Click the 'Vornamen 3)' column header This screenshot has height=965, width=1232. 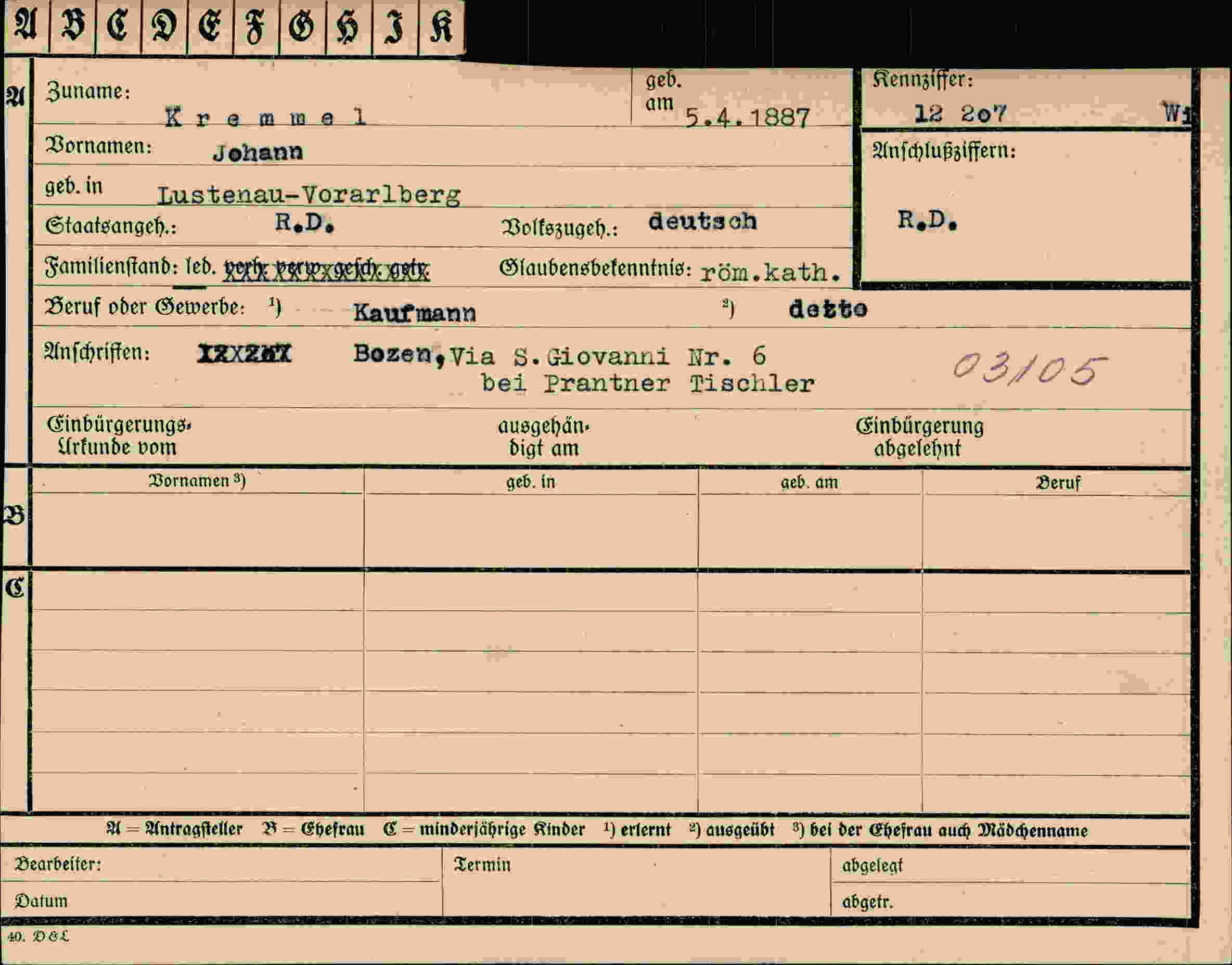(197, 481)
